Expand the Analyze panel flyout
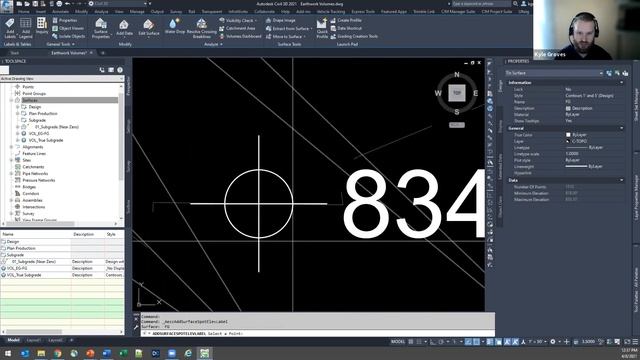The height and width of the screenshot is (360, 640). click(213, 44)
